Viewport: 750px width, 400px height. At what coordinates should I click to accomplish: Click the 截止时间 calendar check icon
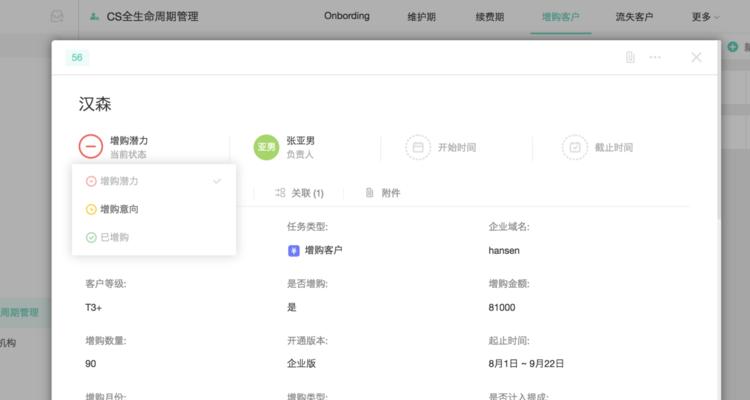(x=574, y=147)
